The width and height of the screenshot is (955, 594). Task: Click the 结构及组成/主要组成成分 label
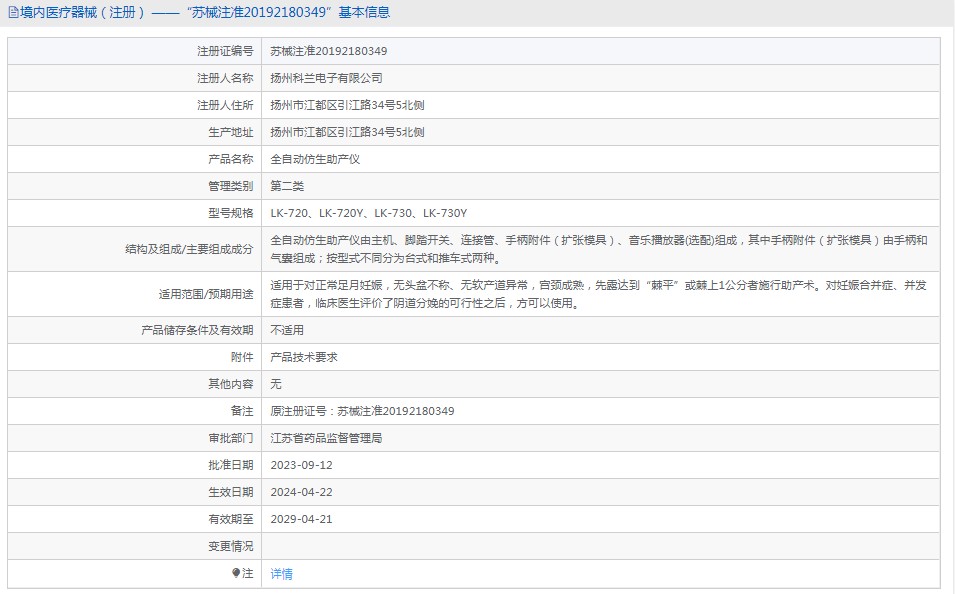click(189, 249)
